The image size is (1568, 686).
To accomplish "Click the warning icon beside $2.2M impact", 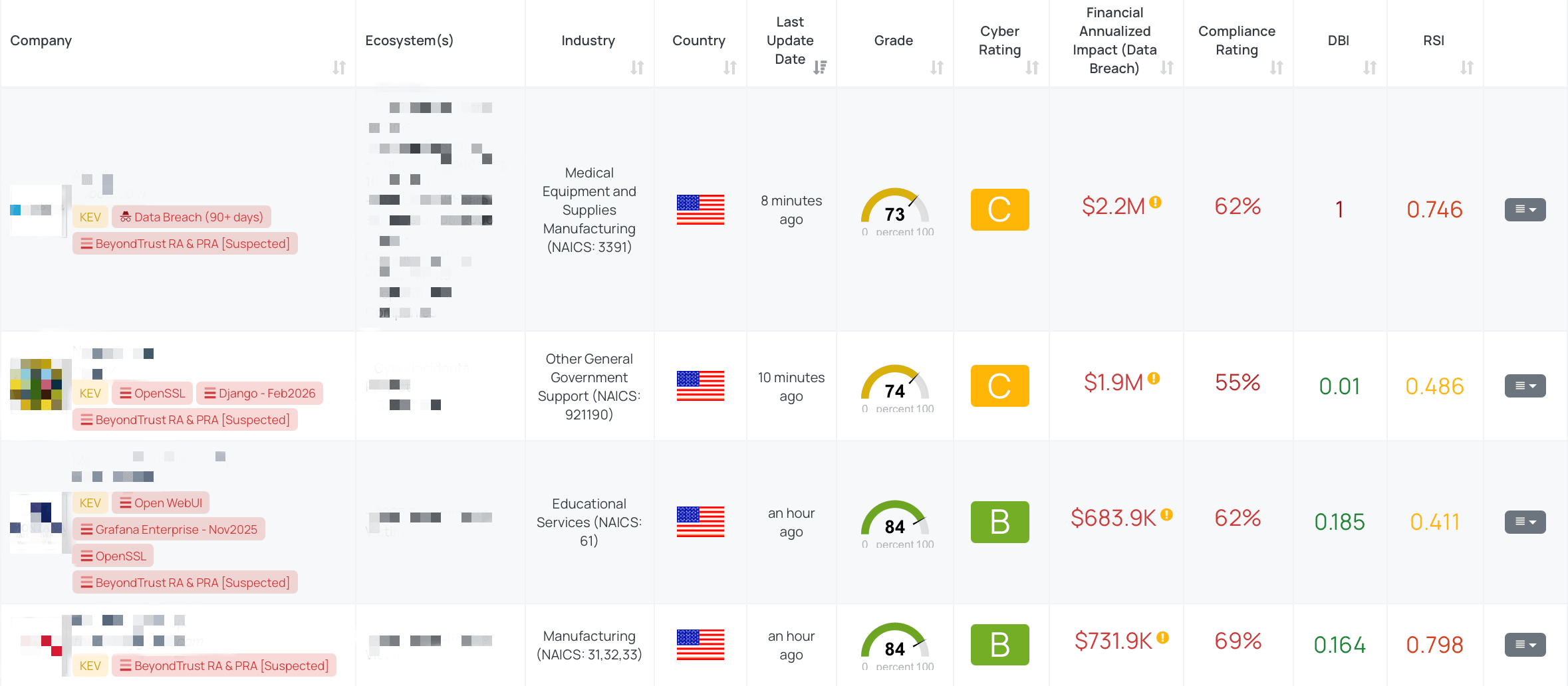I will (1155, 203).
